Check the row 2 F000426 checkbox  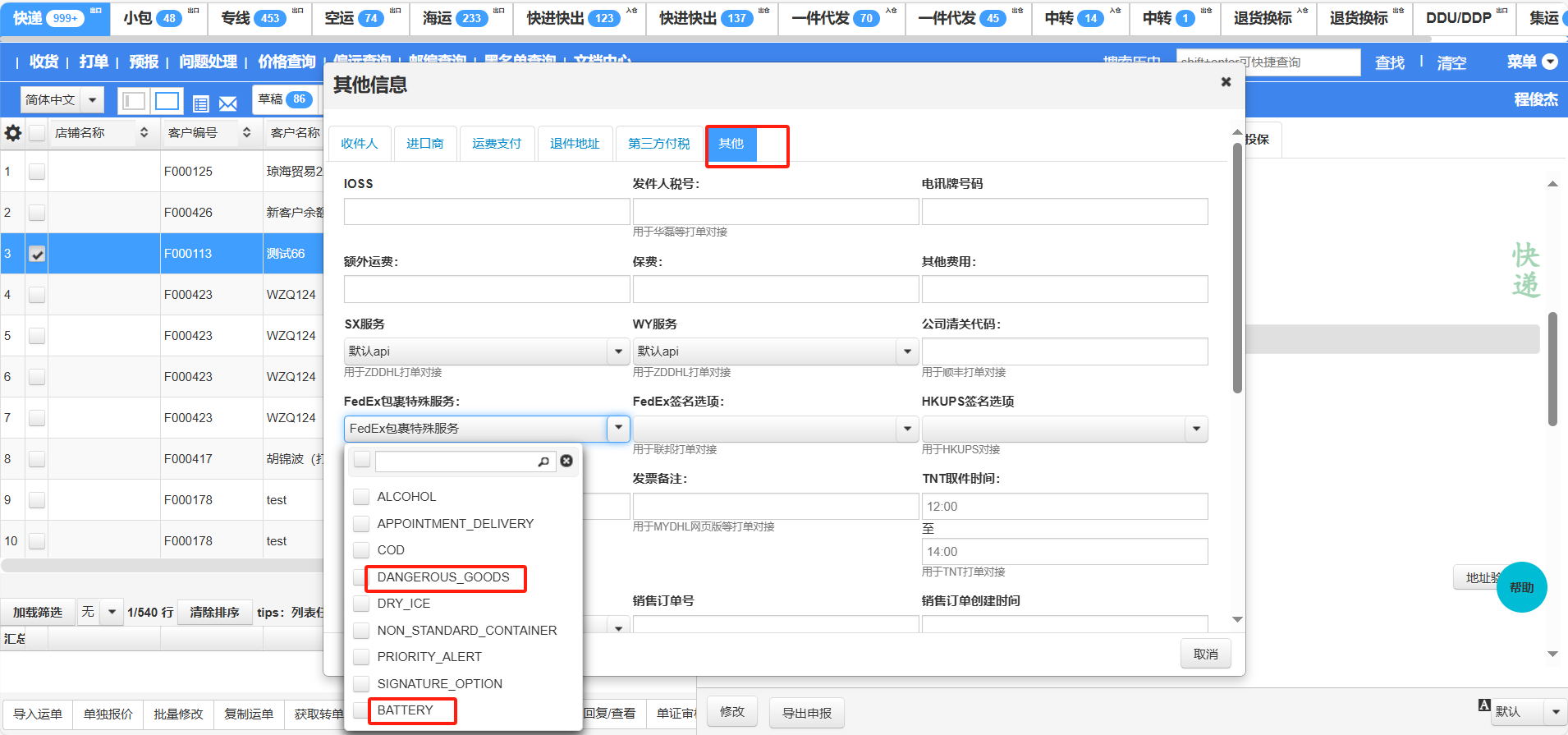(37, 213)
